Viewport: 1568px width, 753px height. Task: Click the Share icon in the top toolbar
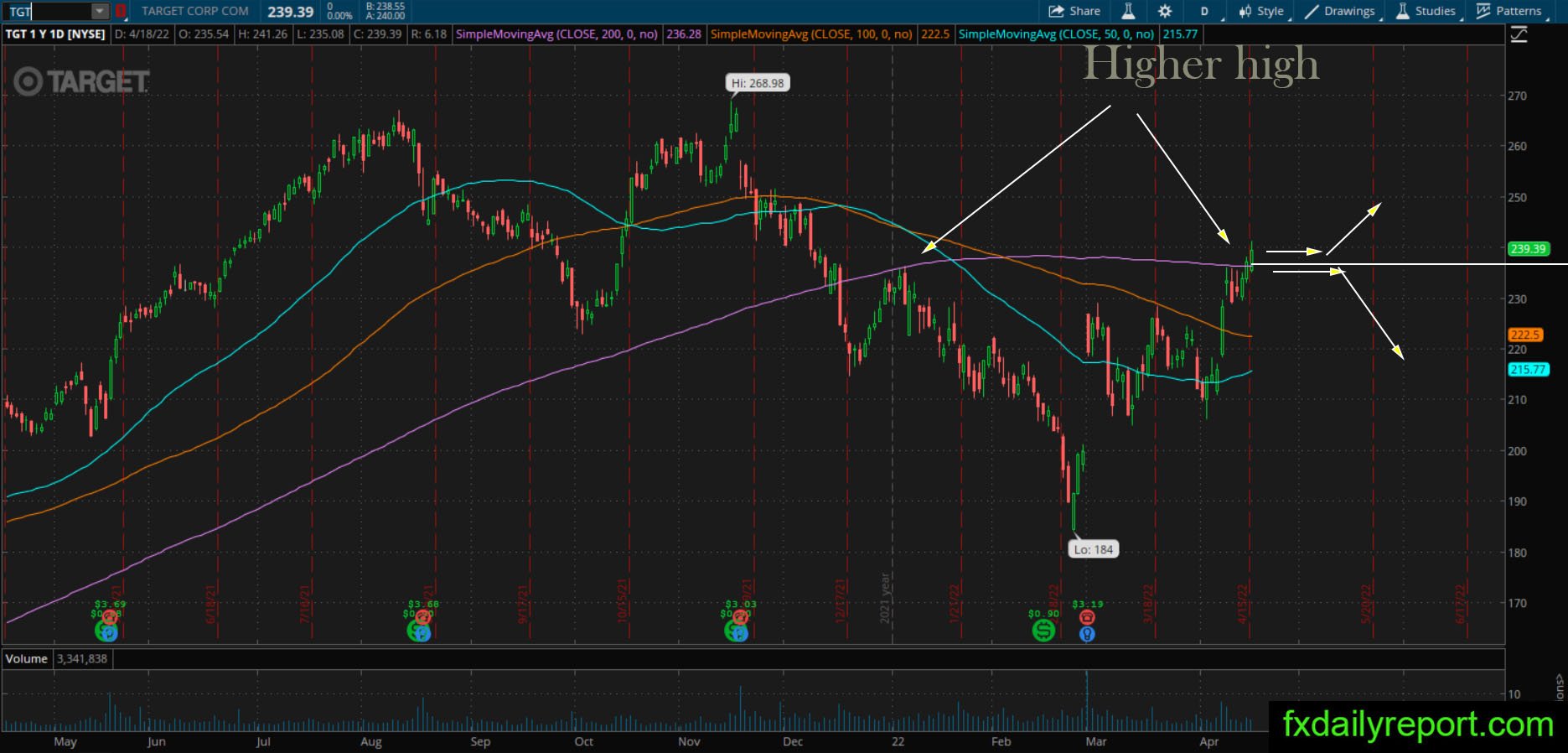[x=1056, y=12]
